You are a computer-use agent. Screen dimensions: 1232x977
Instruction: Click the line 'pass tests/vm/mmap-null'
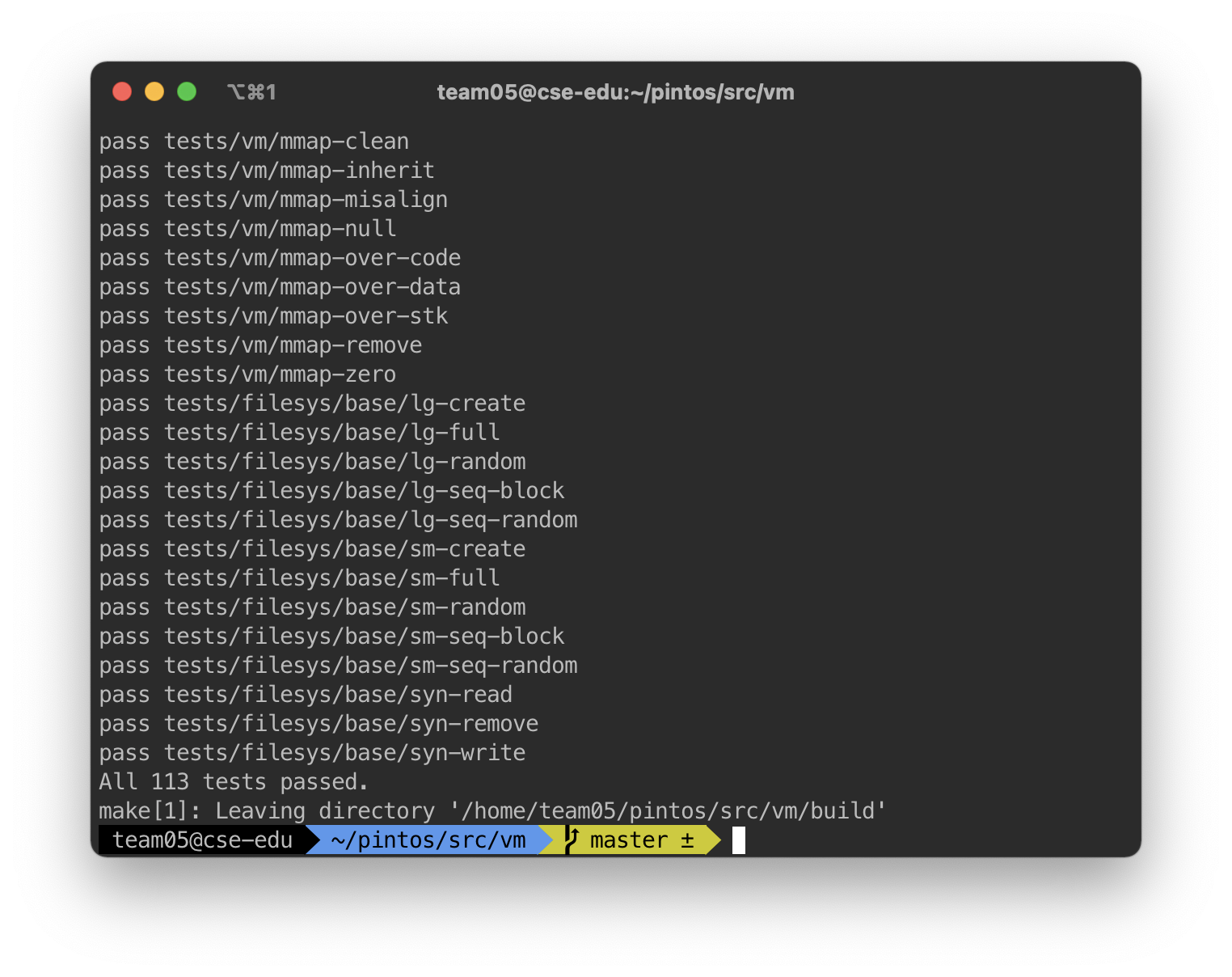tap(247, 229)
